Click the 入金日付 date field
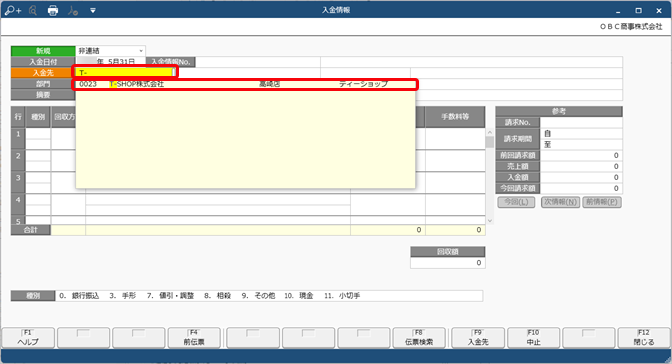Image resolution: width=672 pixels, height=364 pixels. [111, 62]
